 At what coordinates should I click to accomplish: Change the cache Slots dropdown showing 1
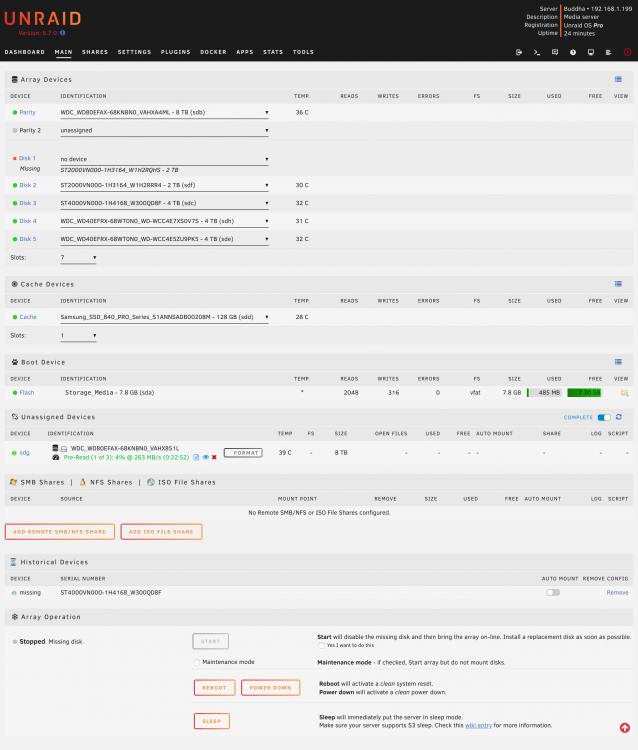pyautogui.click(x=78, y=336)
